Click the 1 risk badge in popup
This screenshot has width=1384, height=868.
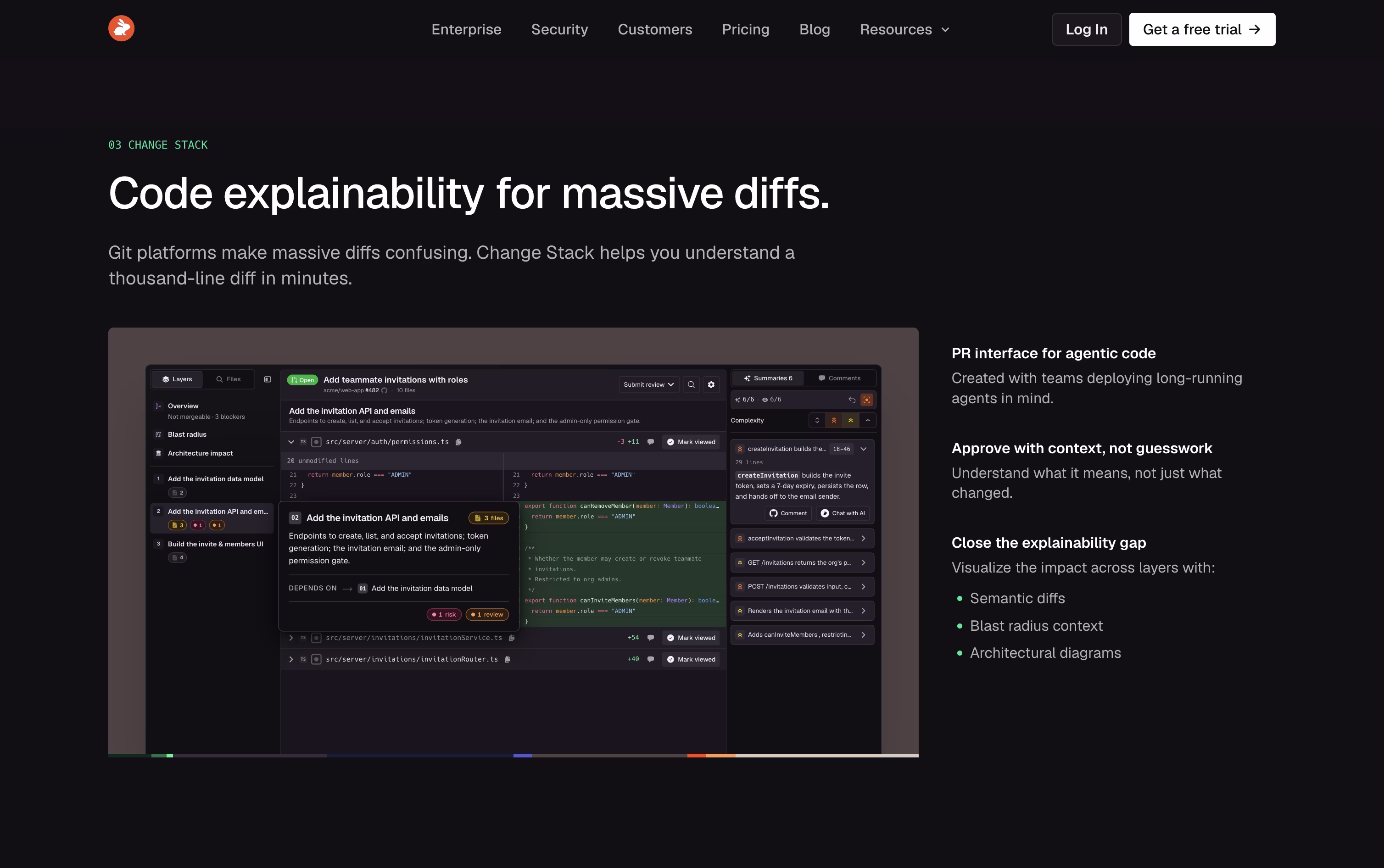[x=444, y=614]
